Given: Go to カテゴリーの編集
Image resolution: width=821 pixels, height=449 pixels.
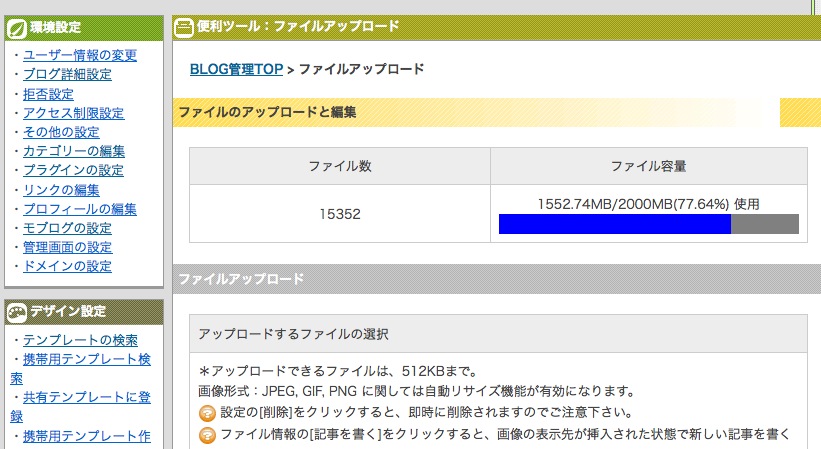Looking at the screenshot, I should tap(73, 151).
